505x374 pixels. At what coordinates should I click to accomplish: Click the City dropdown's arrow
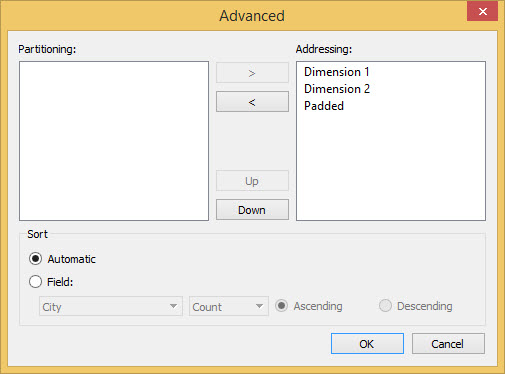pyautogui.click(x=173, y=306)
